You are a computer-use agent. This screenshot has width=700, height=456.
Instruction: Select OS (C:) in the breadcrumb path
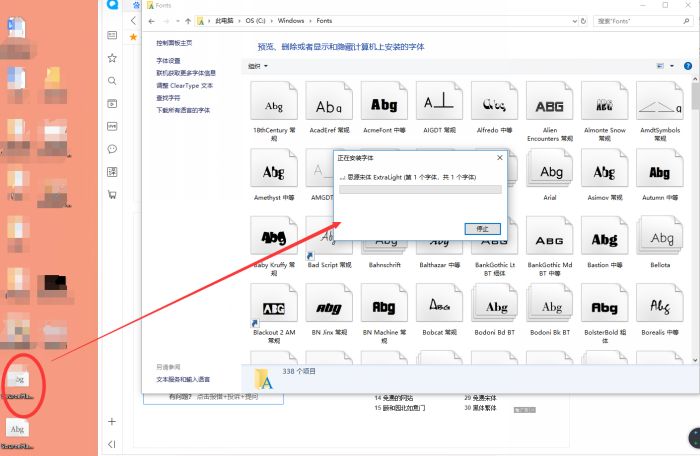255,21
